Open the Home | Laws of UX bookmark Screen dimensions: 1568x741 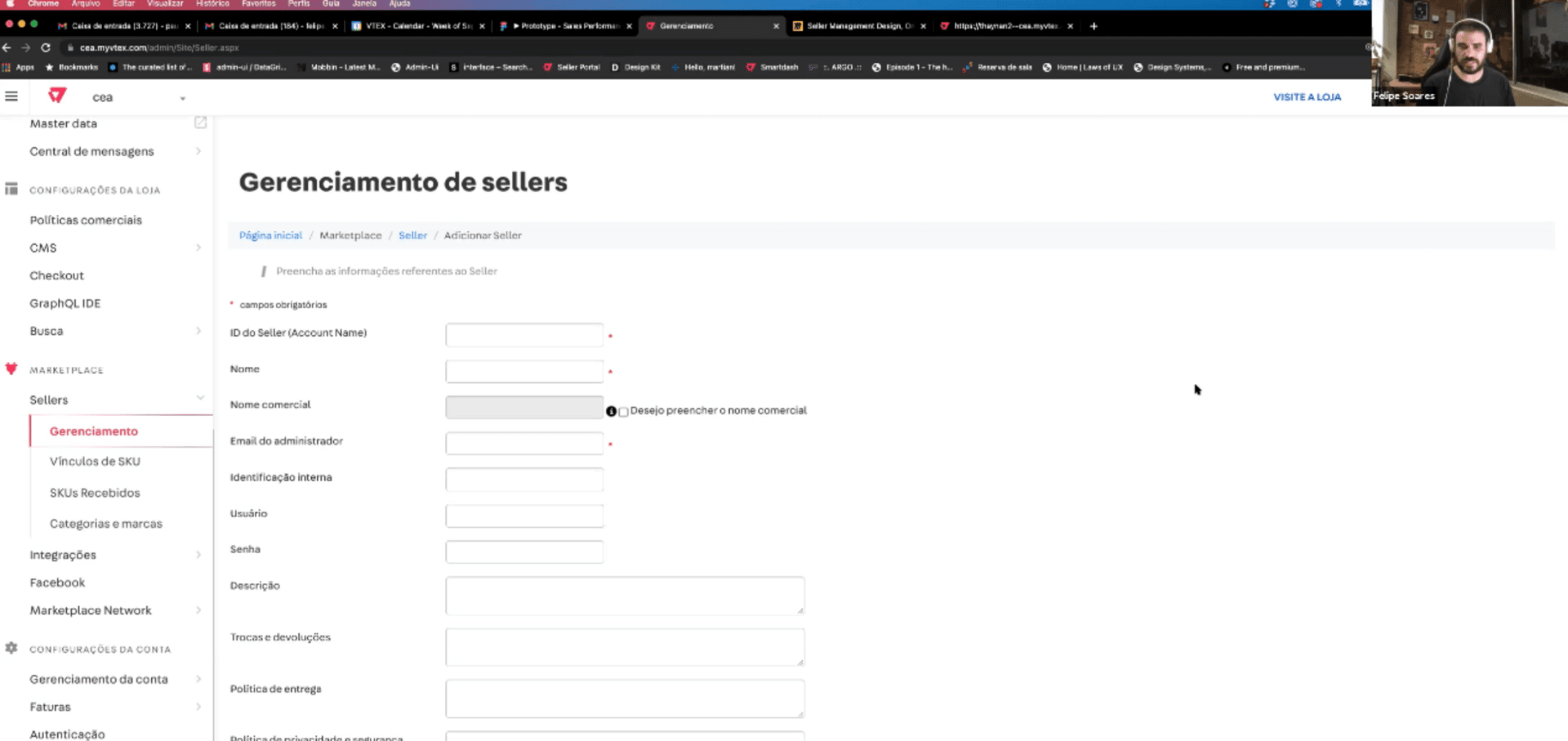(x=1083, y=67)
